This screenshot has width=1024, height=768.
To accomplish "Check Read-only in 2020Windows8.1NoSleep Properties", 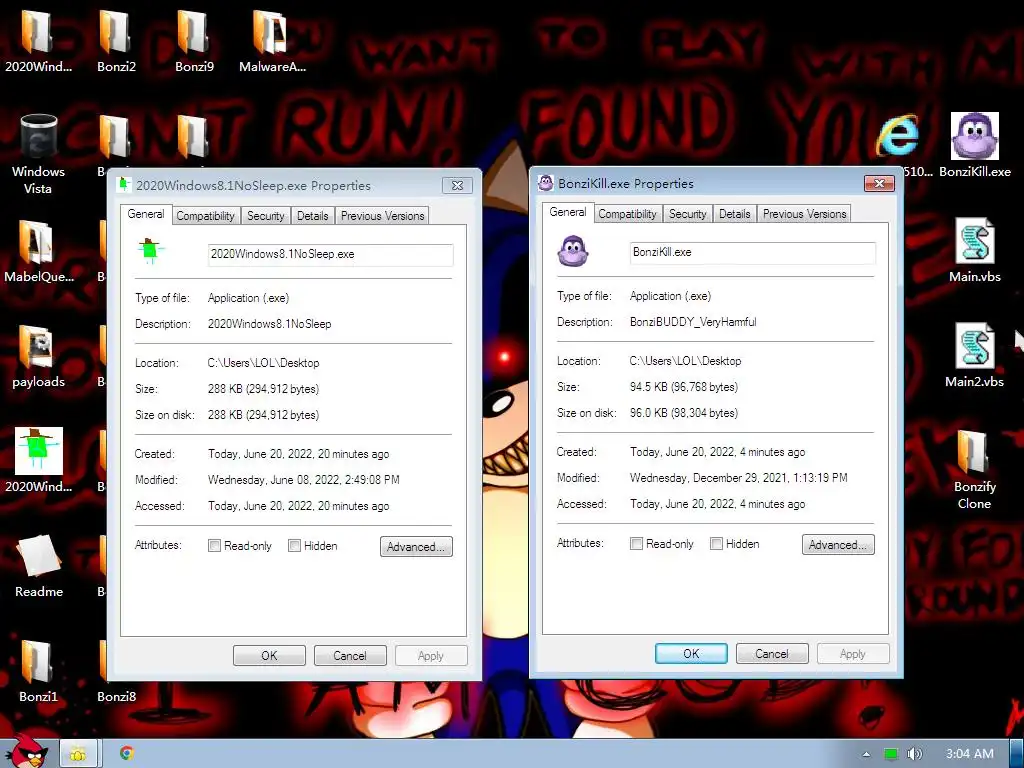I will click(214, 546).
